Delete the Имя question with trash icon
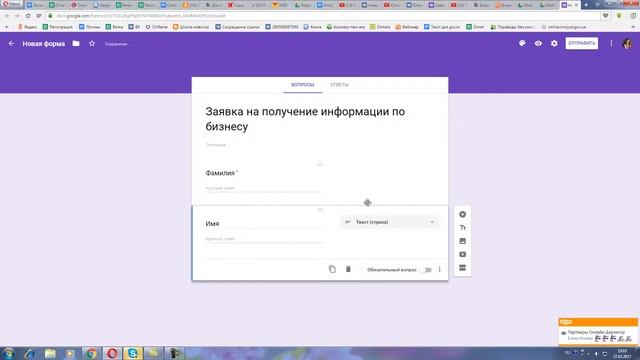 [348, 269]
